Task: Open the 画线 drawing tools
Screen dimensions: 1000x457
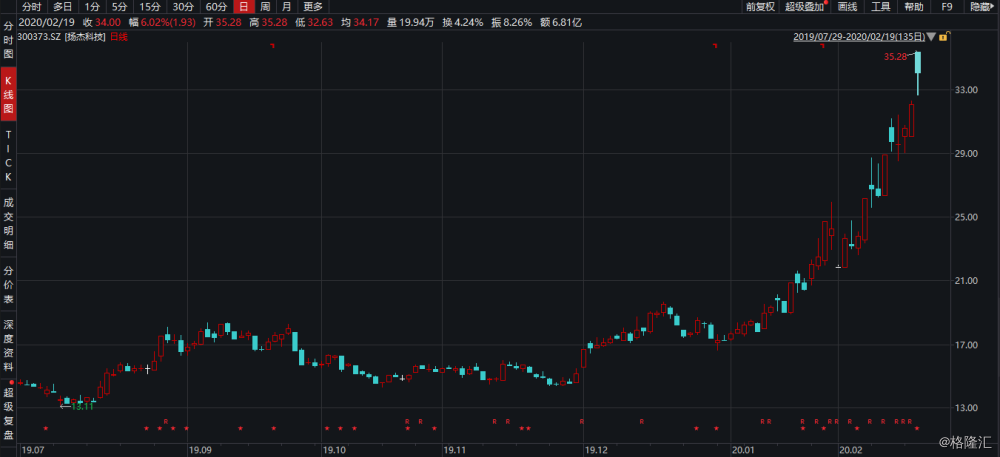Action: click(847, 7)
